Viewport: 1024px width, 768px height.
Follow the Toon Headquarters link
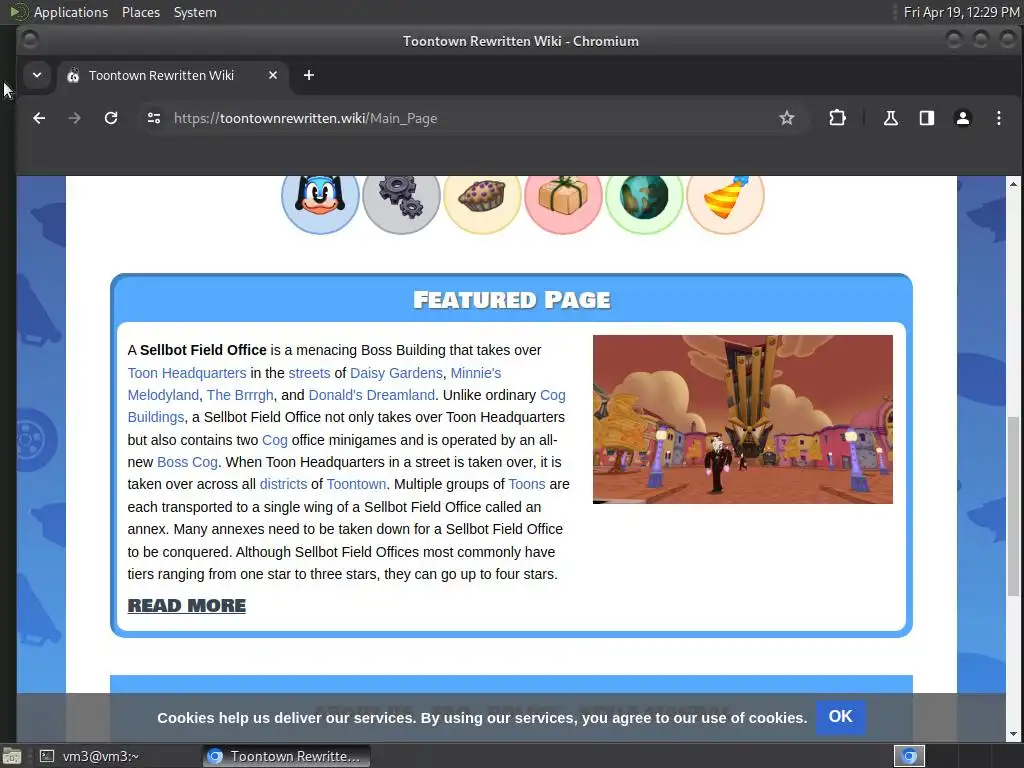187,373
